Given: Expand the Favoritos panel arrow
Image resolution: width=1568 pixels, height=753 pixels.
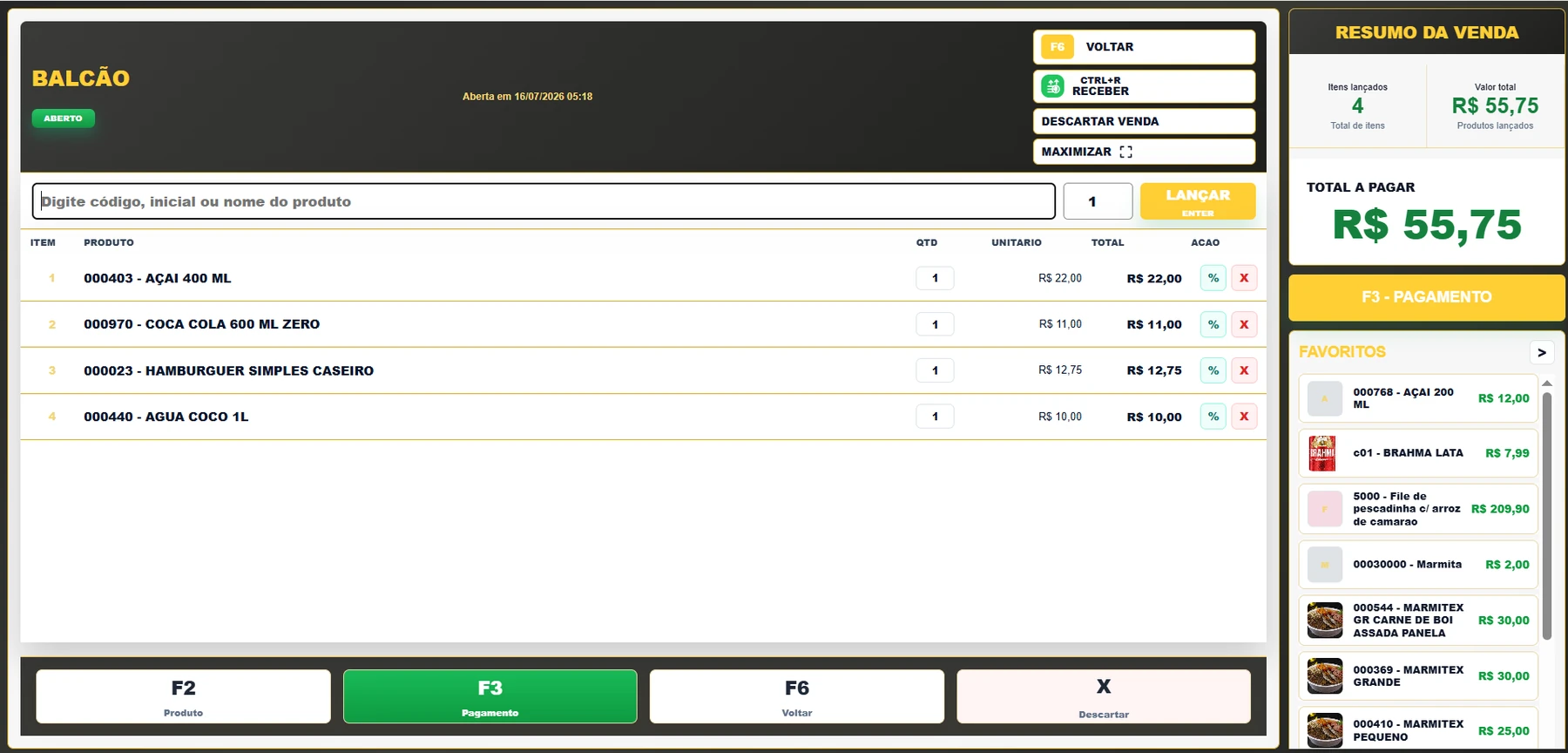Looking at the screenshot, I should [1542, 352].
